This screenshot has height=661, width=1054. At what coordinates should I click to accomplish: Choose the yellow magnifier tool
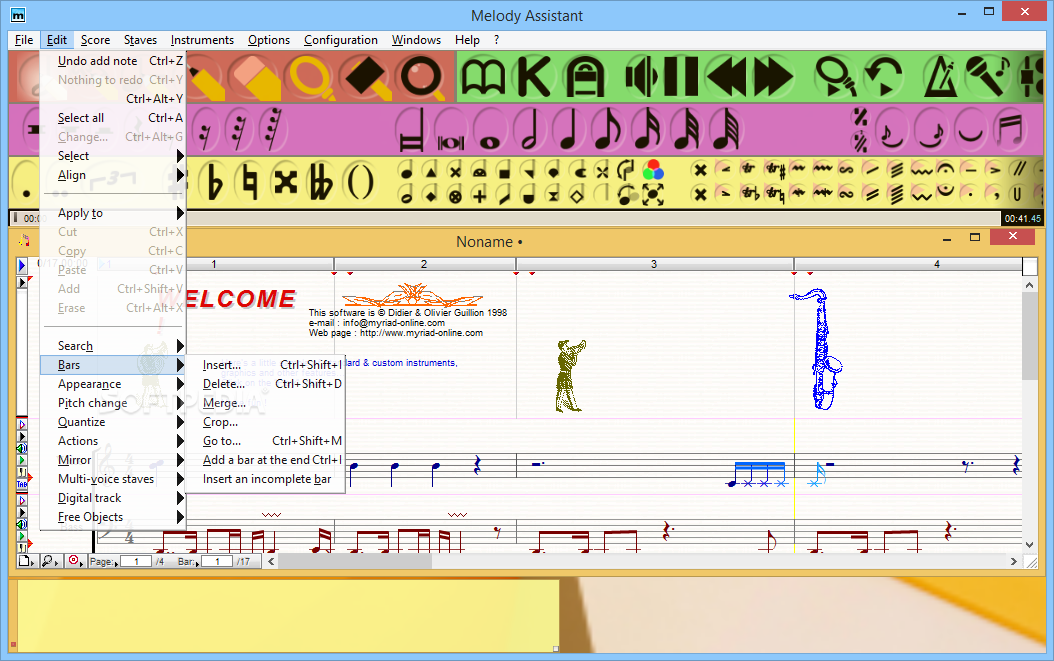(x=310, y=77)
